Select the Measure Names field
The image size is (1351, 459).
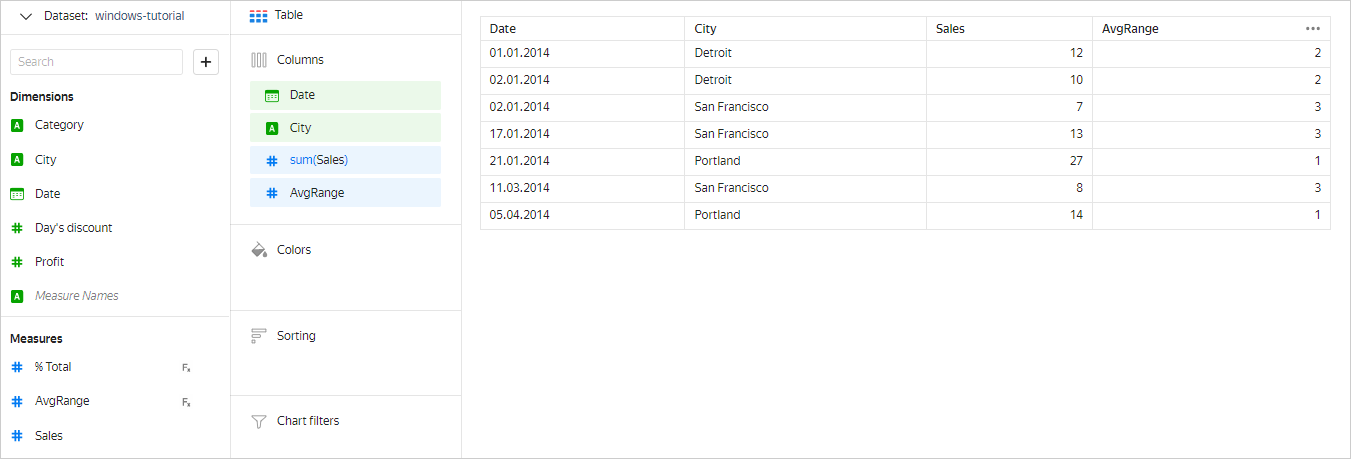pos(76,296)
